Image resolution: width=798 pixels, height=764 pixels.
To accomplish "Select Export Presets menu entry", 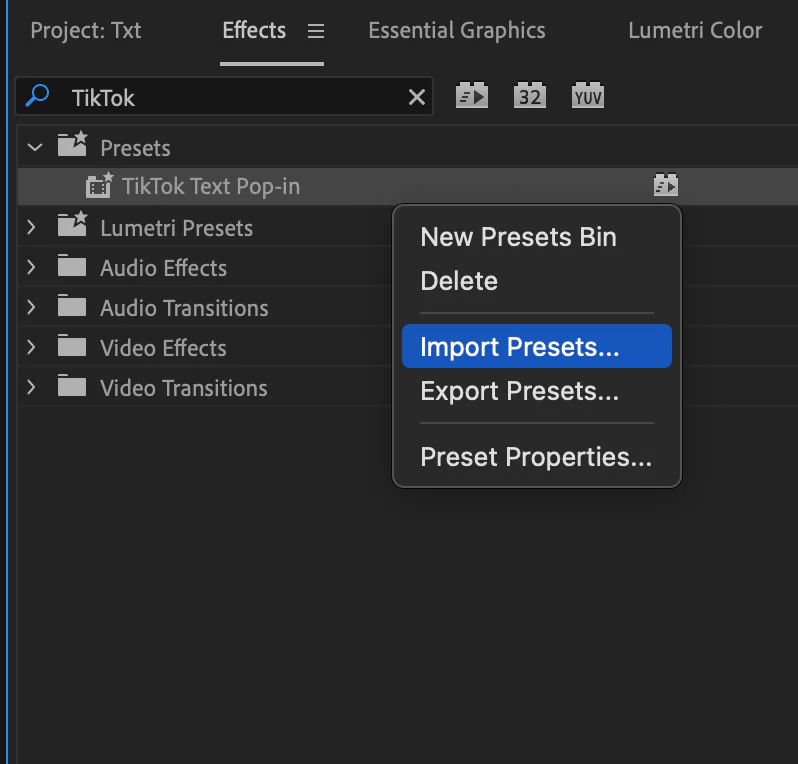I will click(x=519, y=391).
